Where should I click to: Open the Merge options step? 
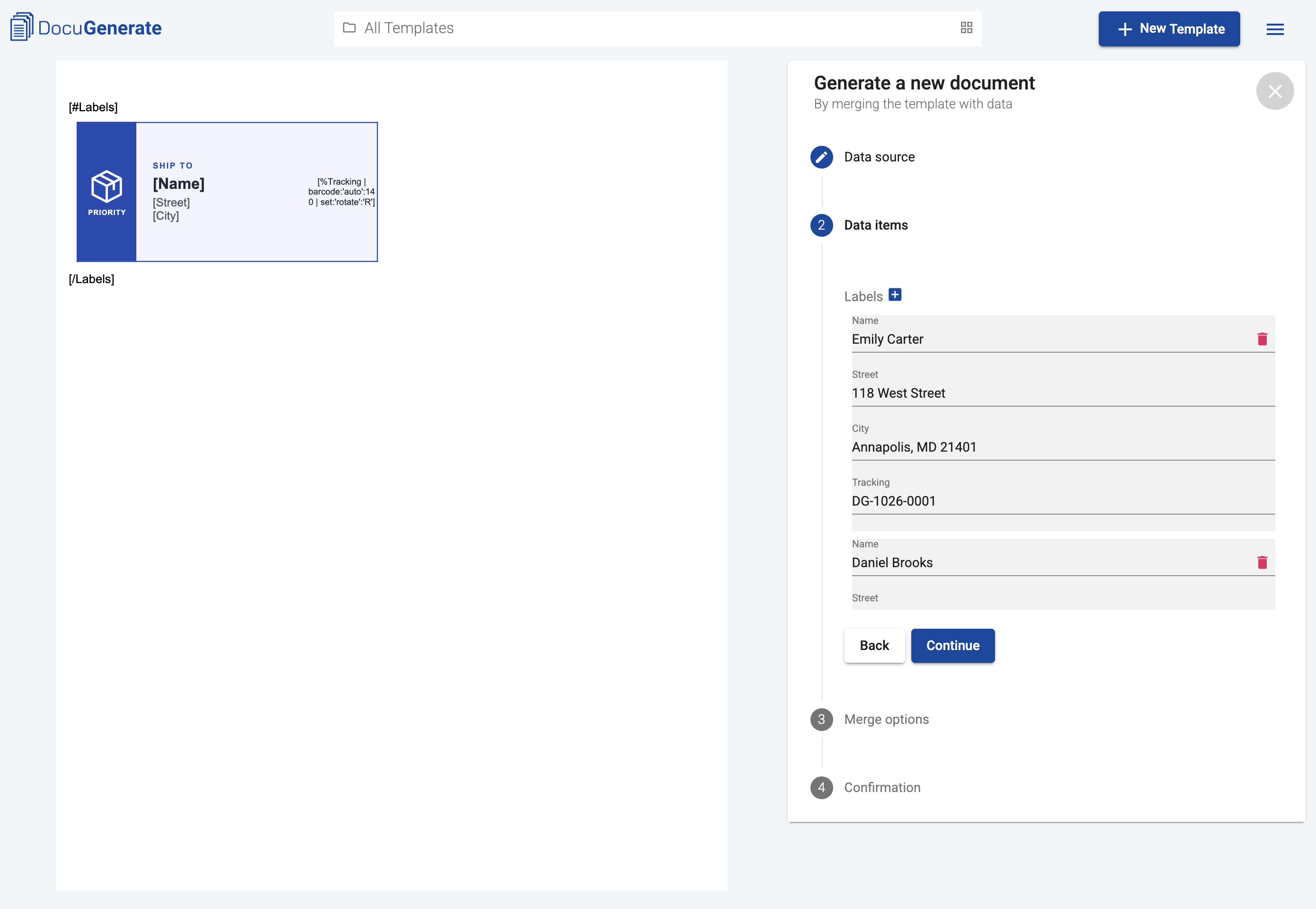tap(886, 719)
